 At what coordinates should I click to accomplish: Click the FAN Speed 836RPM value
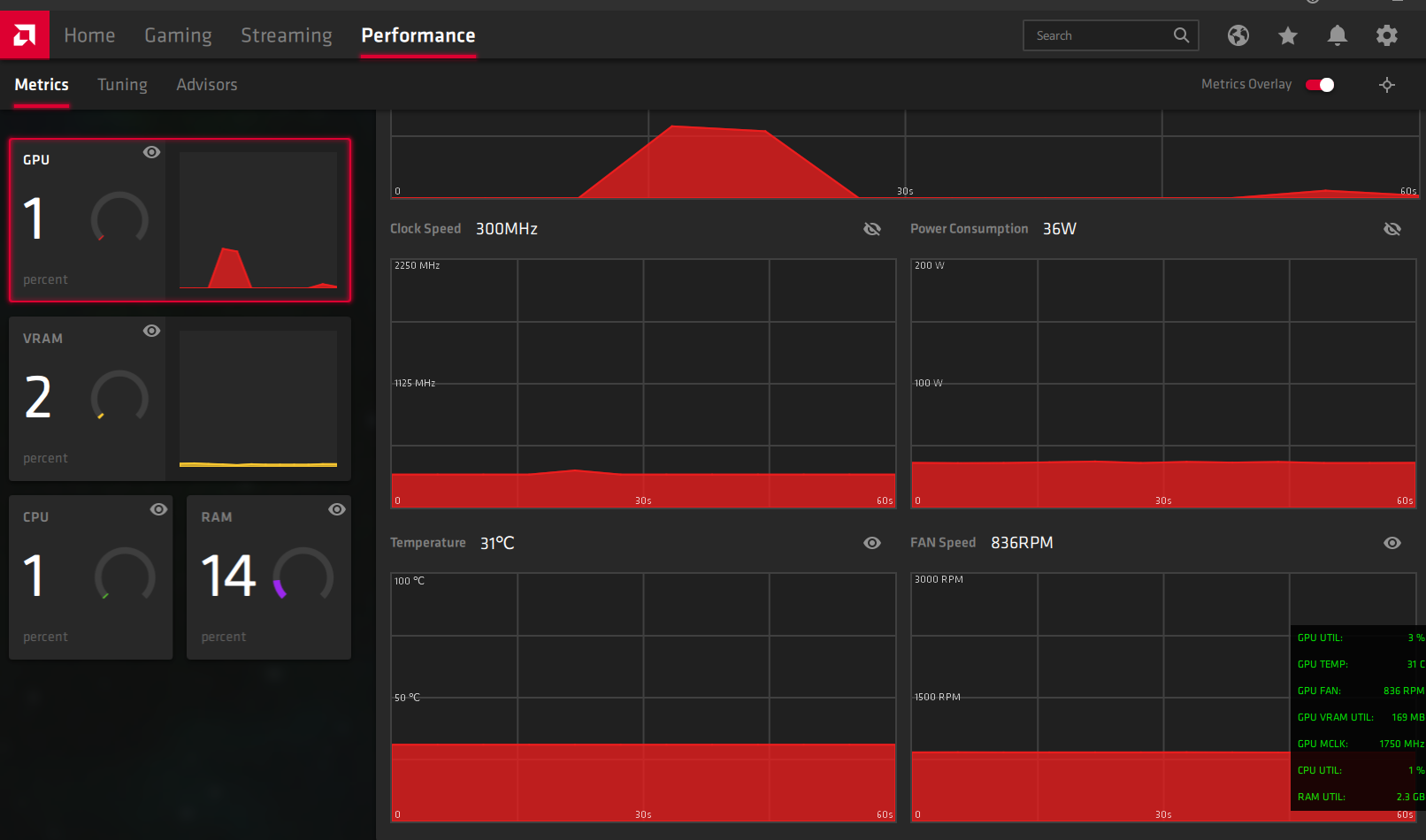click(1022, 543)
